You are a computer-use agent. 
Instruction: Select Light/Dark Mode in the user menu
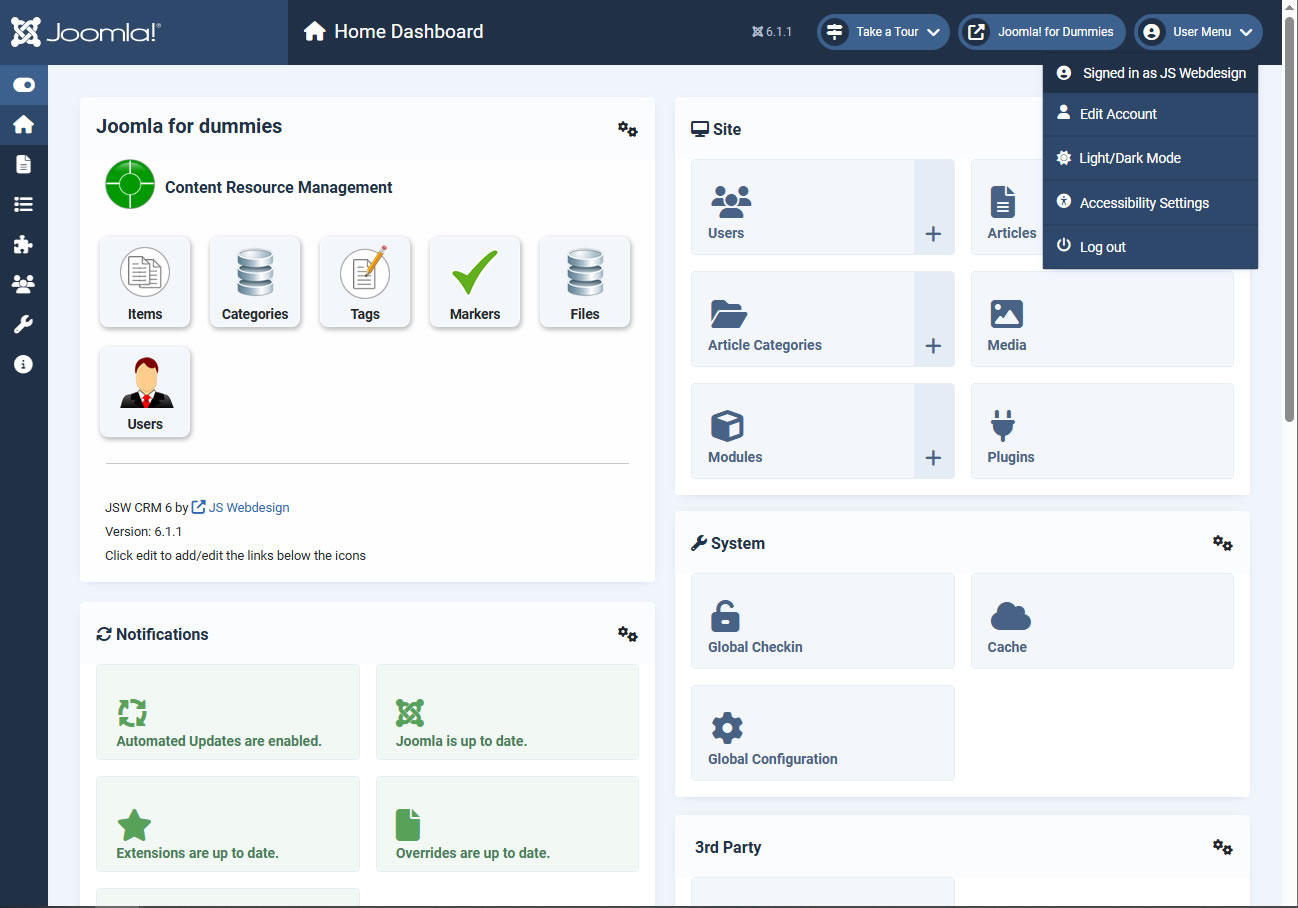[1150, 158]
